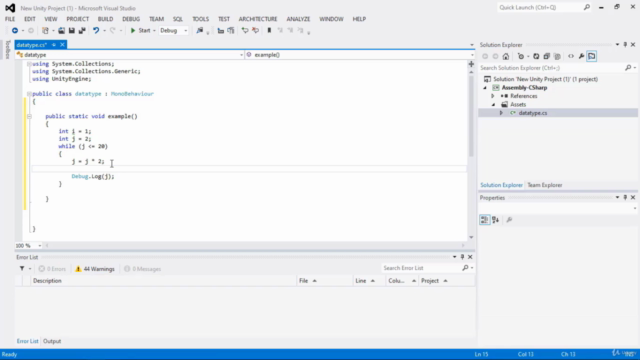640x360 pixels.
Task: Uncomment the selected lines
Action: pyautogui.click(x=256, y=31)
